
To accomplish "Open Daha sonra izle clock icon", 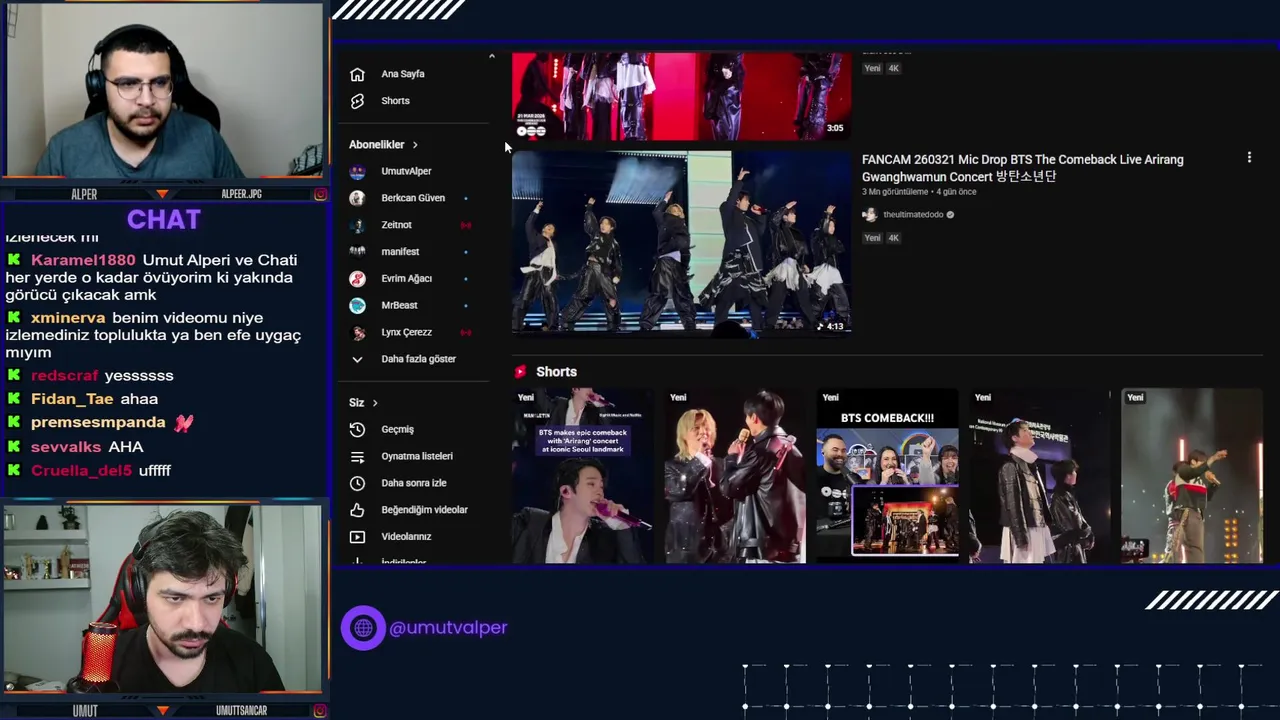I will (x=357, y=483).
